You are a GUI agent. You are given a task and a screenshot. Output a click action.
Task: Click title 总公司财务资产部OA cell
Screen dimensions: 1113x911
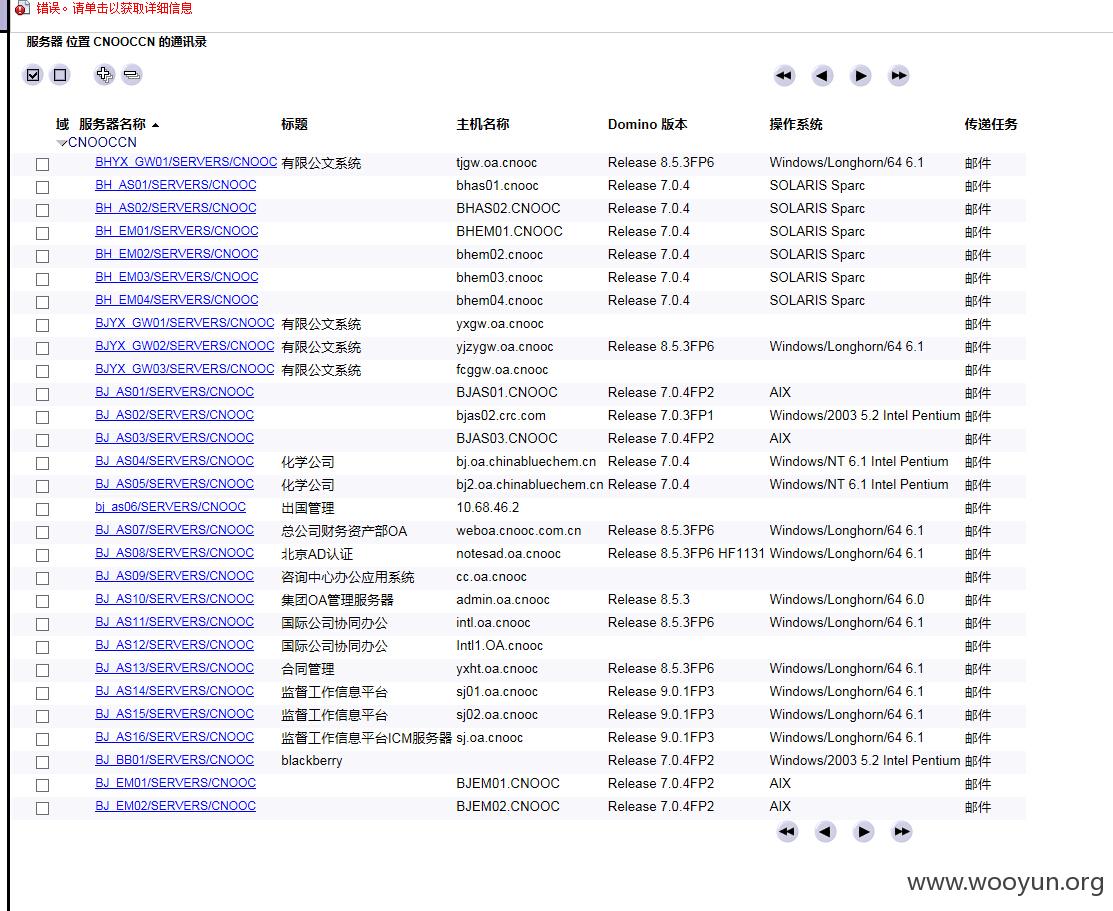(344, 531)
